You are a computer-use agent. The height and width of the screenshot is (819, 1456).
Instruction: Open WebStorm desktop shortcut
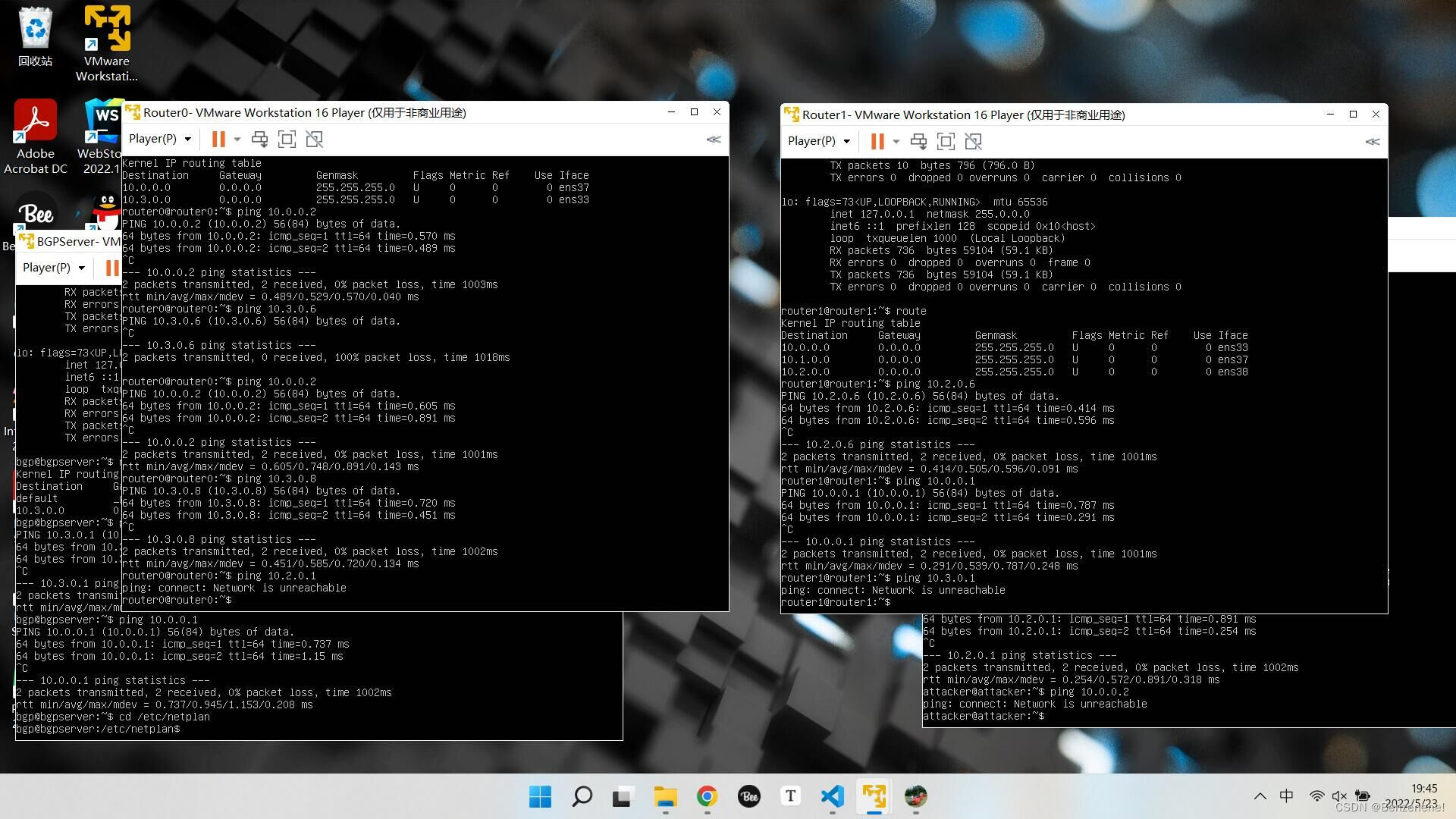point(102,136)
